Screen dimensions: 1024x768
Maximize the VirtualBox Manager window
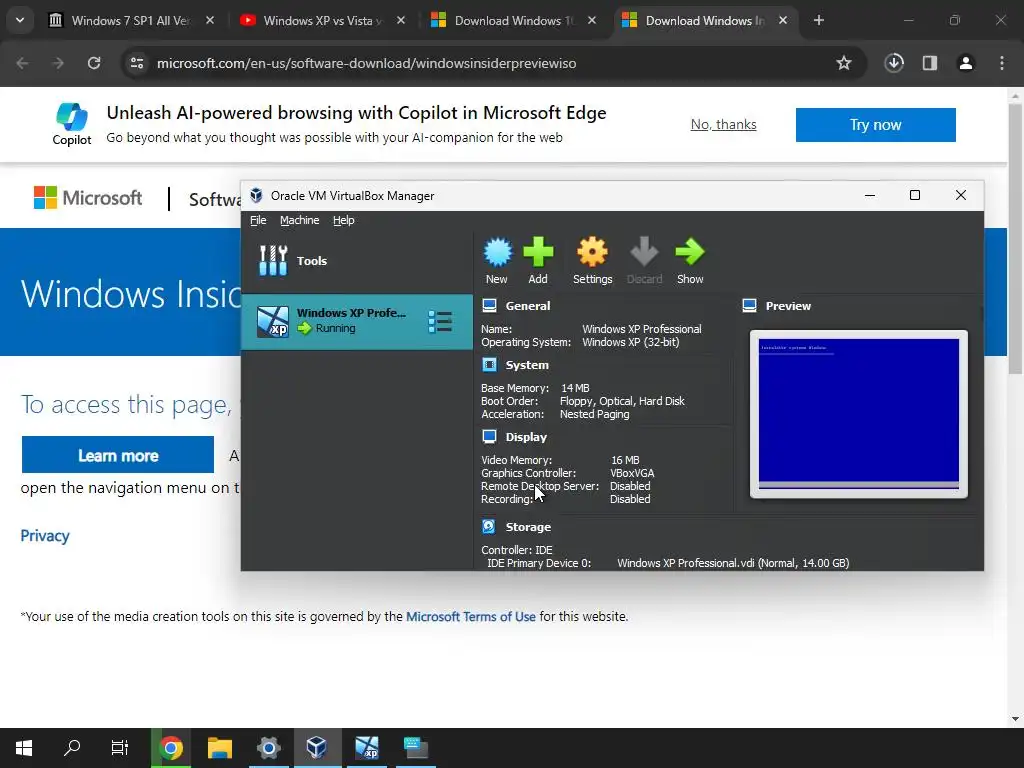click(915, 195)
